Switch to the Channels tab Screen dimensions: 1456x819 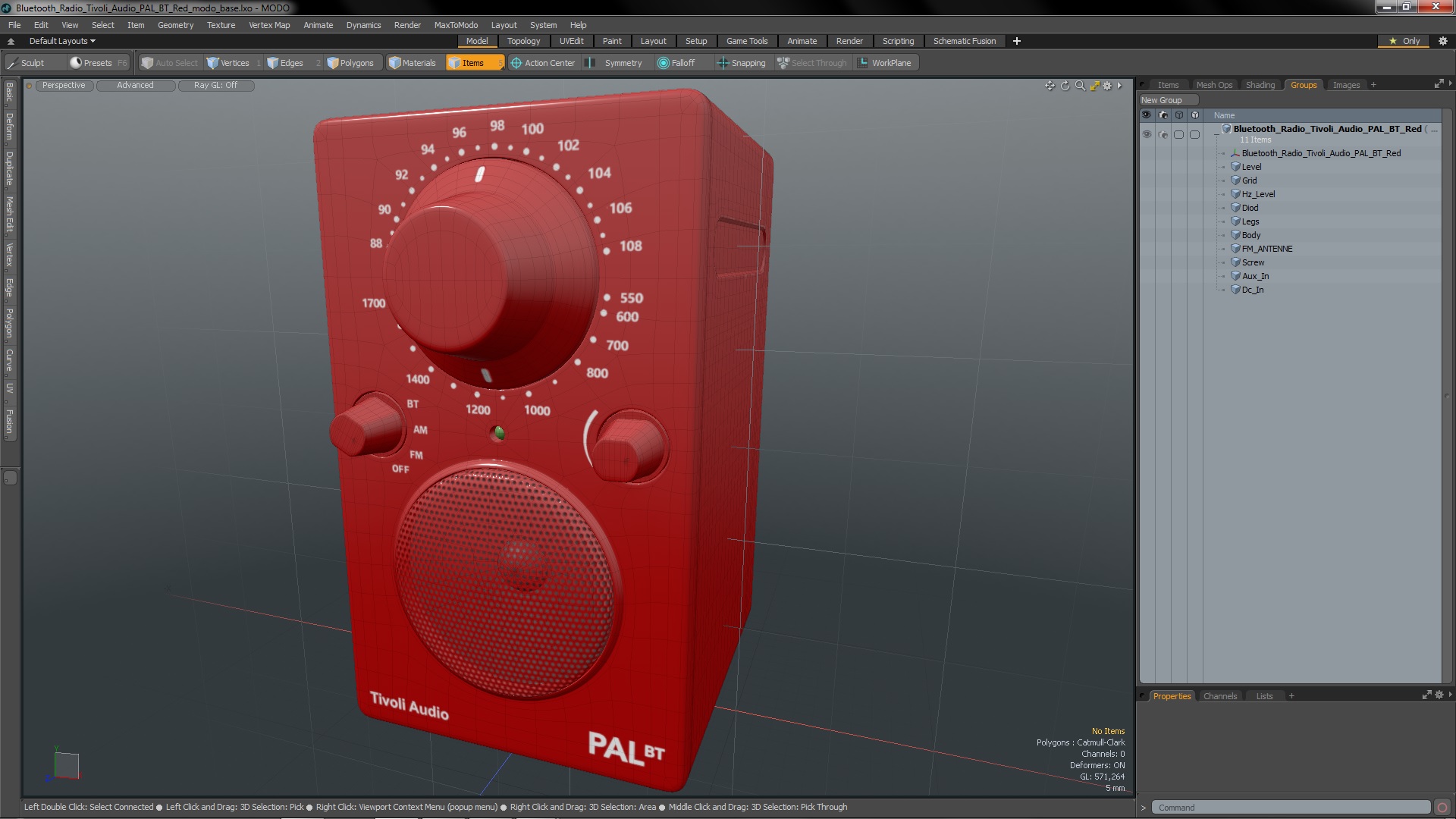click(x=1219, y=696)
